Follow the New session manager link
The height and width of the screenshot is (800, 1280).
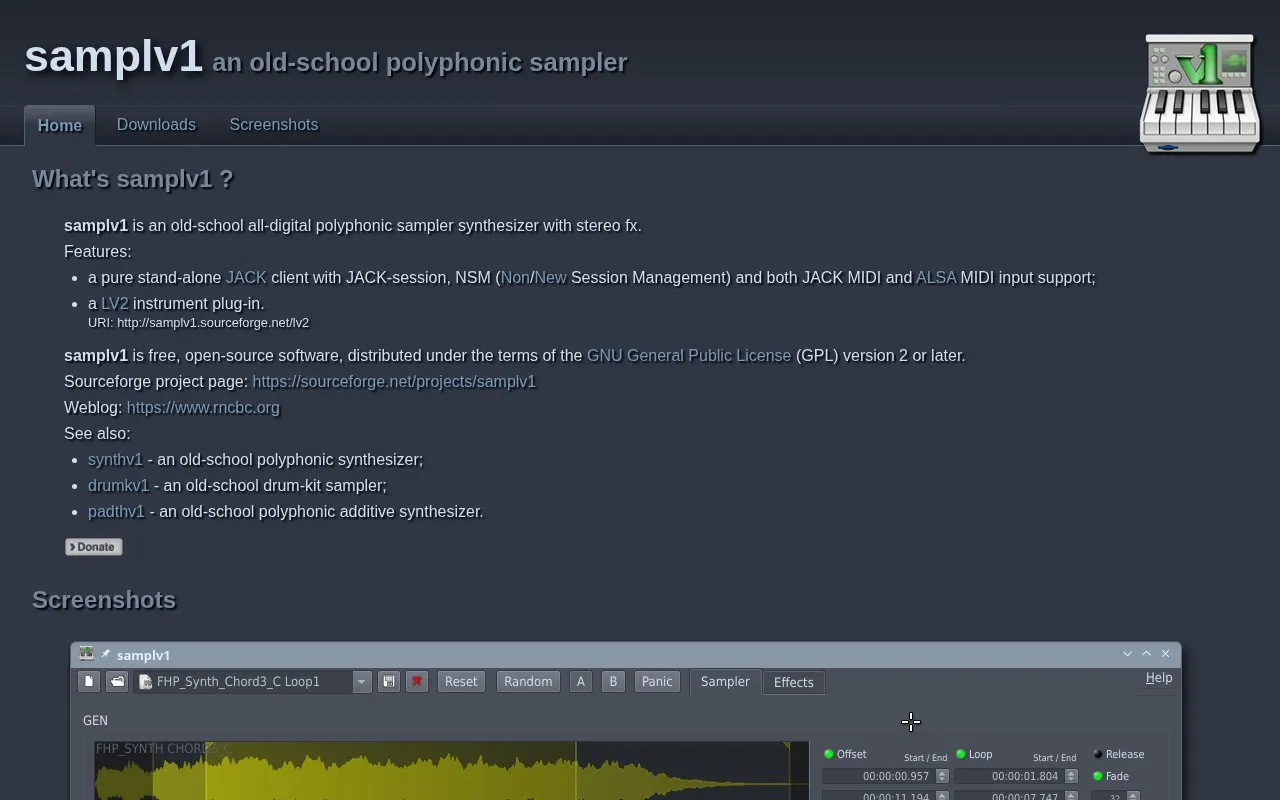pyautogui.click(x=550, y=277)
